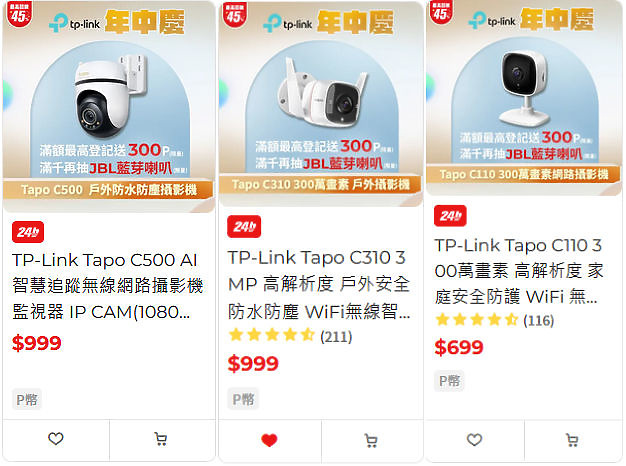View 211 reviews star rating for C310
Screen dimensions: 626x466
290,336
